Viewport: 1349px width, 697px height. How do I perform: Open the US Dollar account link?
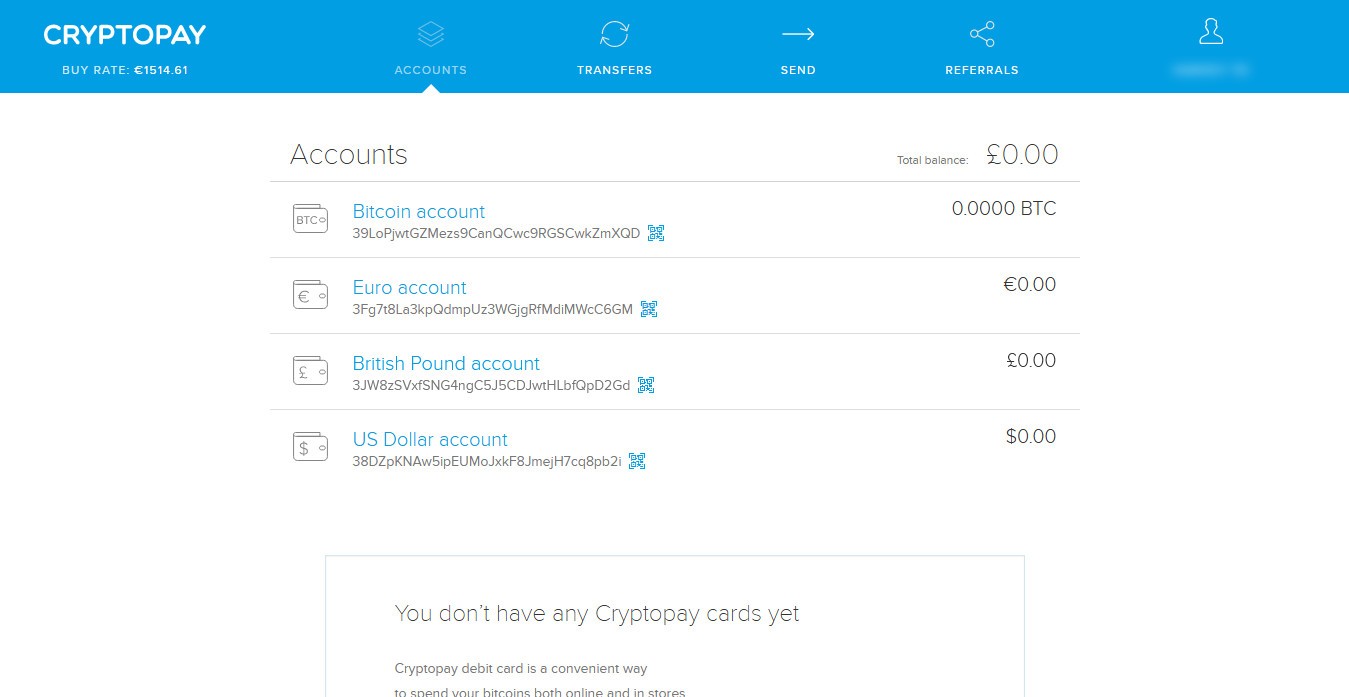coord(430,439)
